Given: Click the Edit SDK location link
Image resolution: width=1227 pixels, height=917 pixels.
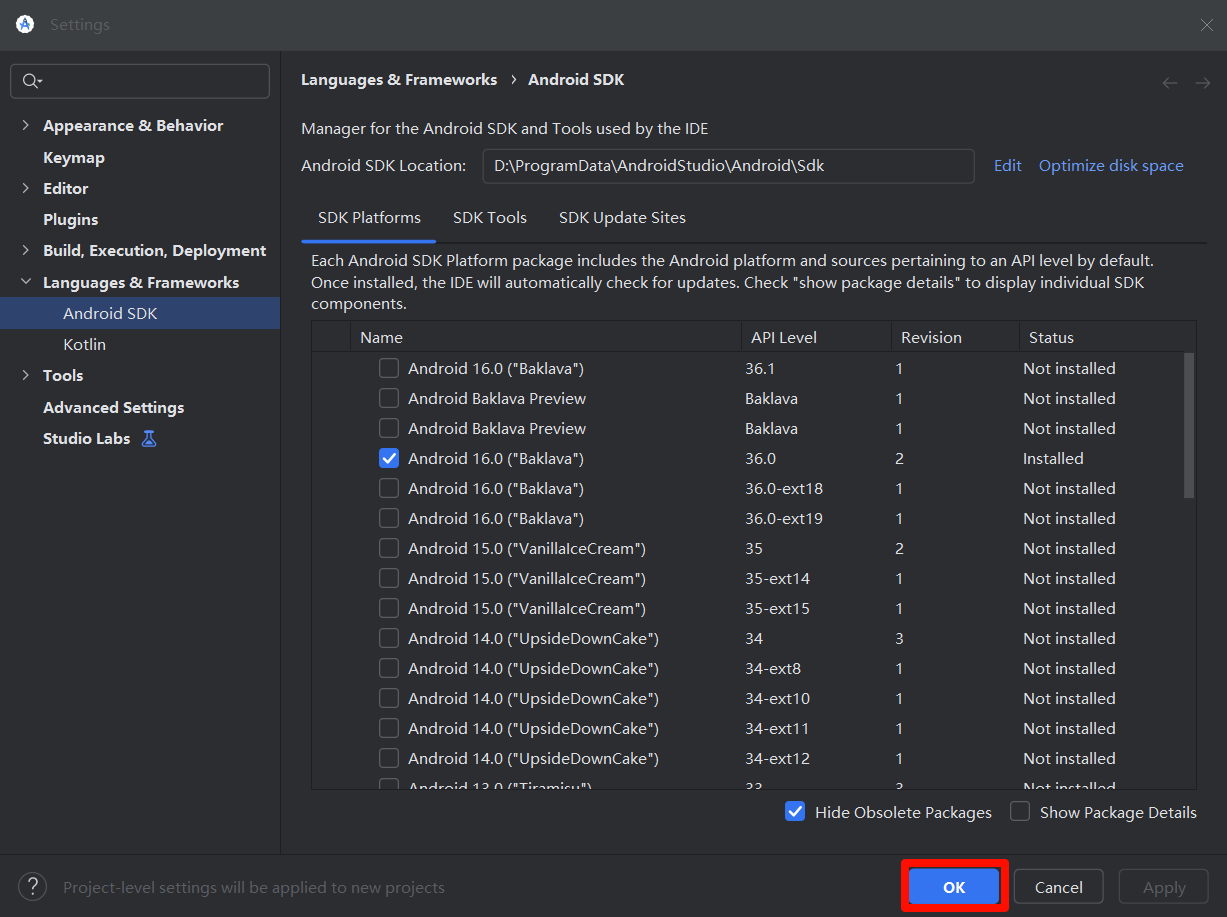Looking at the screenshot, I should [1007, 166].
